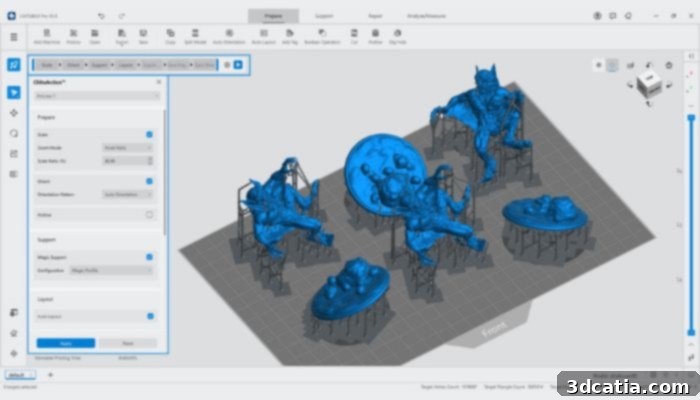This screenshot has height=400, width=700.
Task: Click the Copy toolbar icon
Action: [x=170, y=36]
